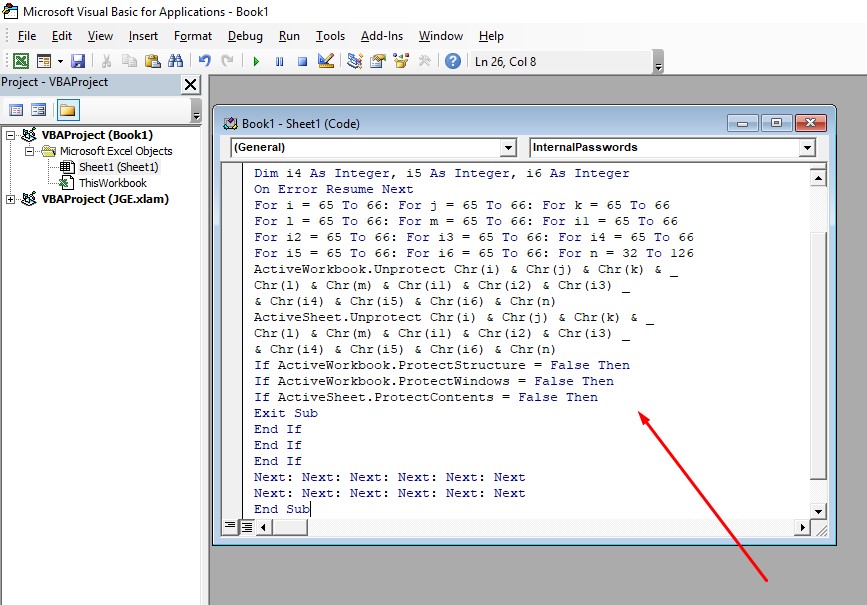Click the View Object icon in Project pane
867x605 pixels.
click(x=38, y=110)
